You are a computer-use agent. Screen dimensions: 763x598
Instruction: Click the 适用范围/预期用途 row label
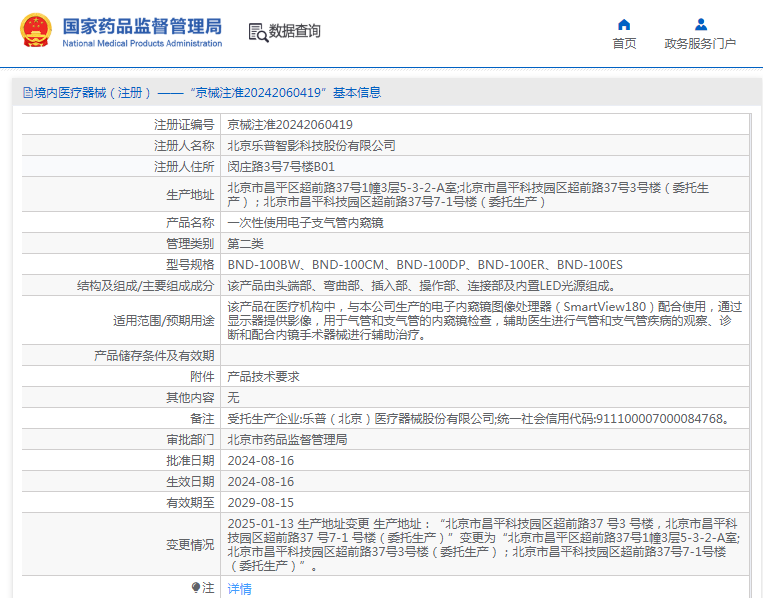(x=164, y=320)
